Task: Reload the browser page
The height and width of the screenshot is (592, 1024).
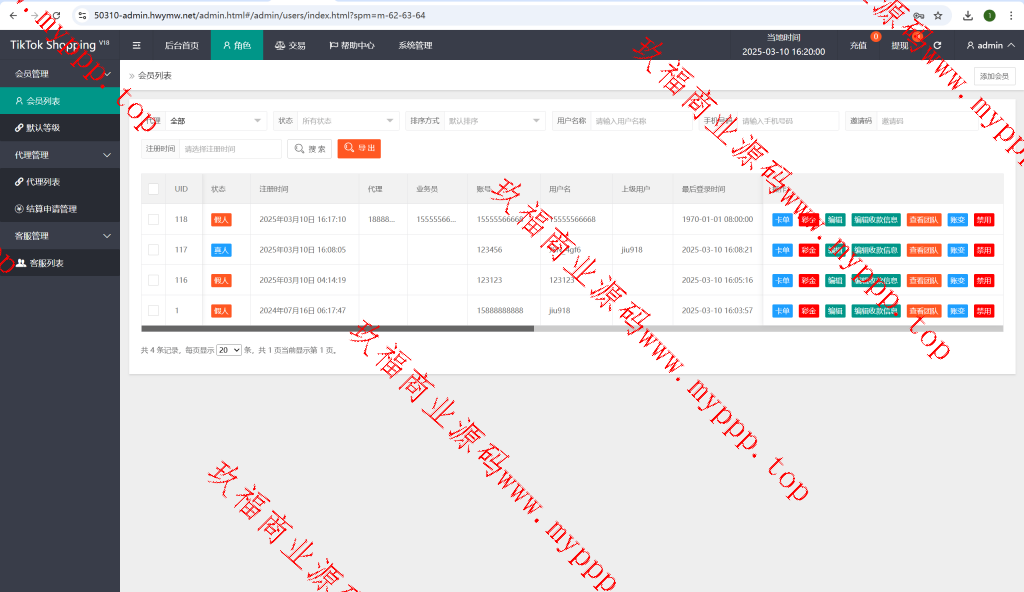Action: pyautogui.click(x=56, y=15)
